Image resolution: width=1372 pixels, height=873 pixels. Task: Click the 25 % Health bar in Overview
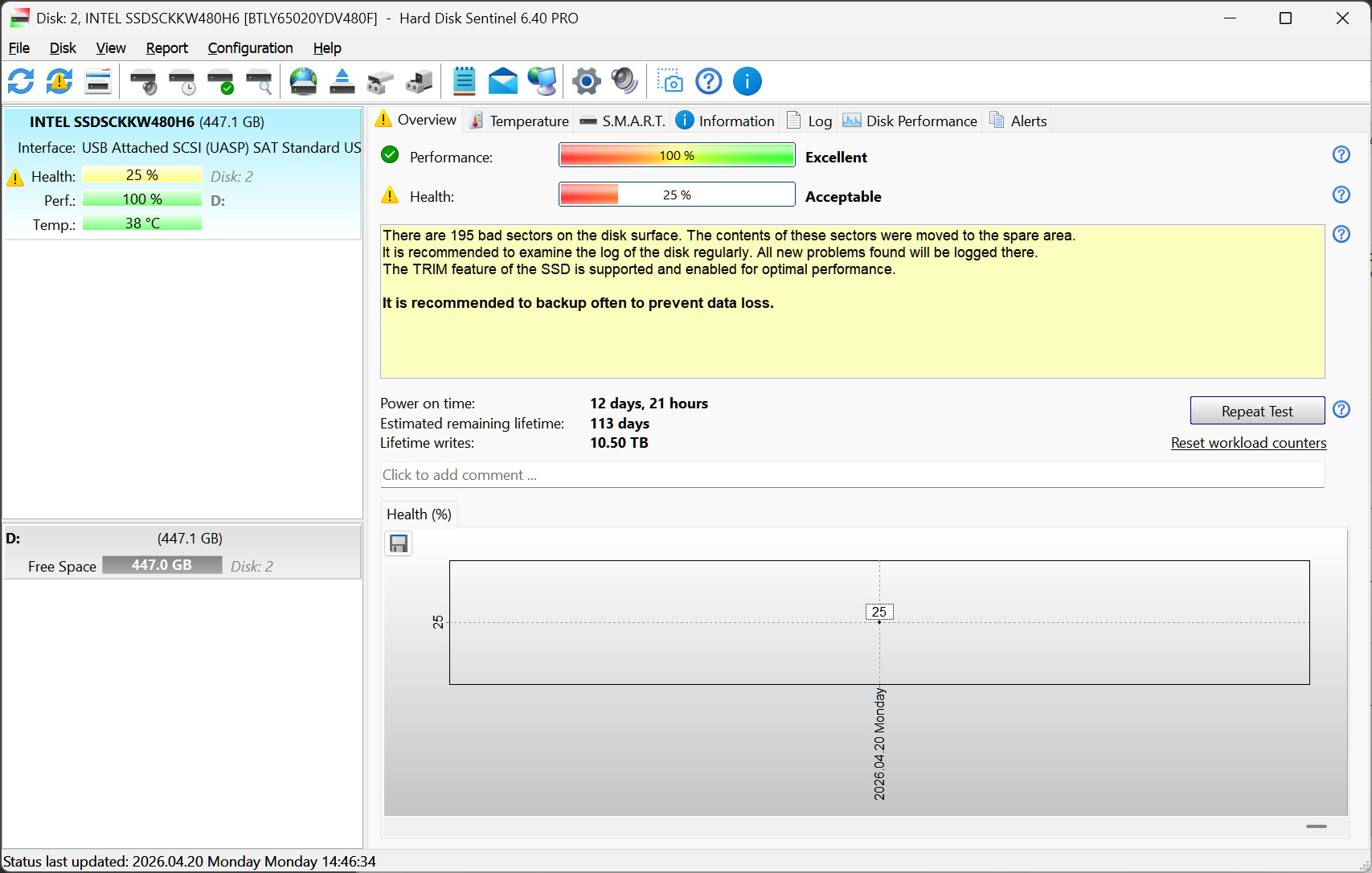(x=677, y=195)
